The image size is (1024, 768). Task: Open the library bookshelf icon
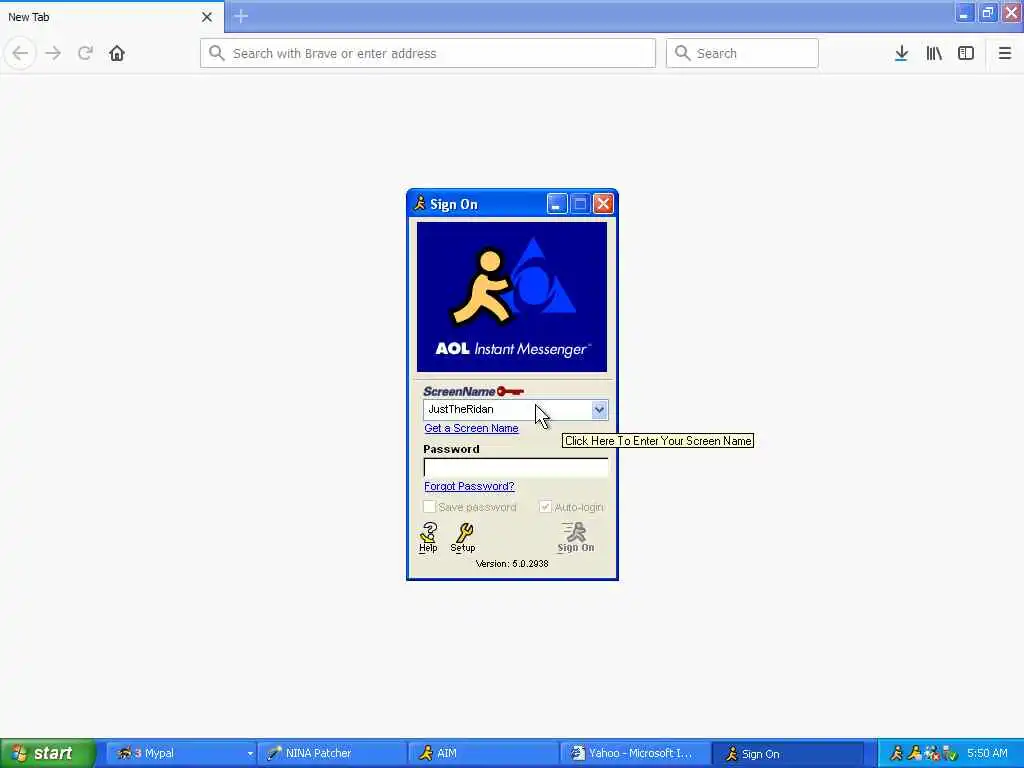pos(934,54)
